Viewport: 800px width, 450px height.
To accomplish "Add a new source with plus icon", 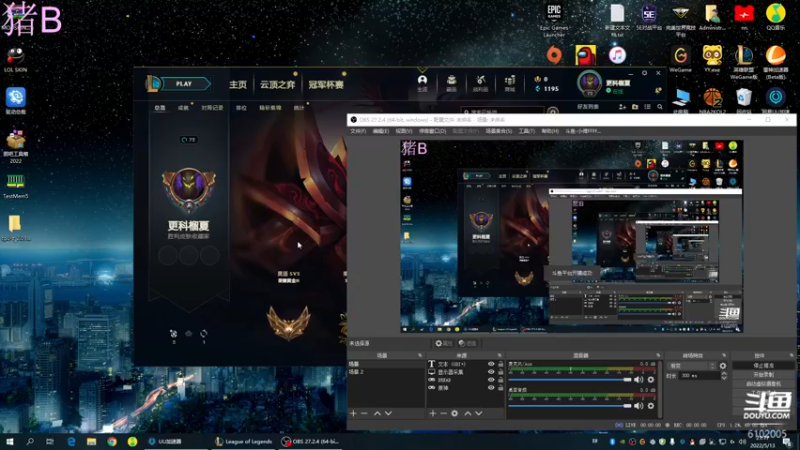I will [433, 413].
